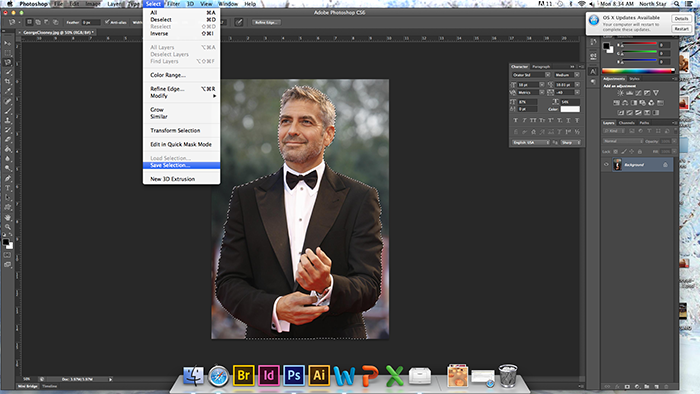700x394 pixels.
Task: Choose Save Selection... menu item
Action: tap(181, 165)
